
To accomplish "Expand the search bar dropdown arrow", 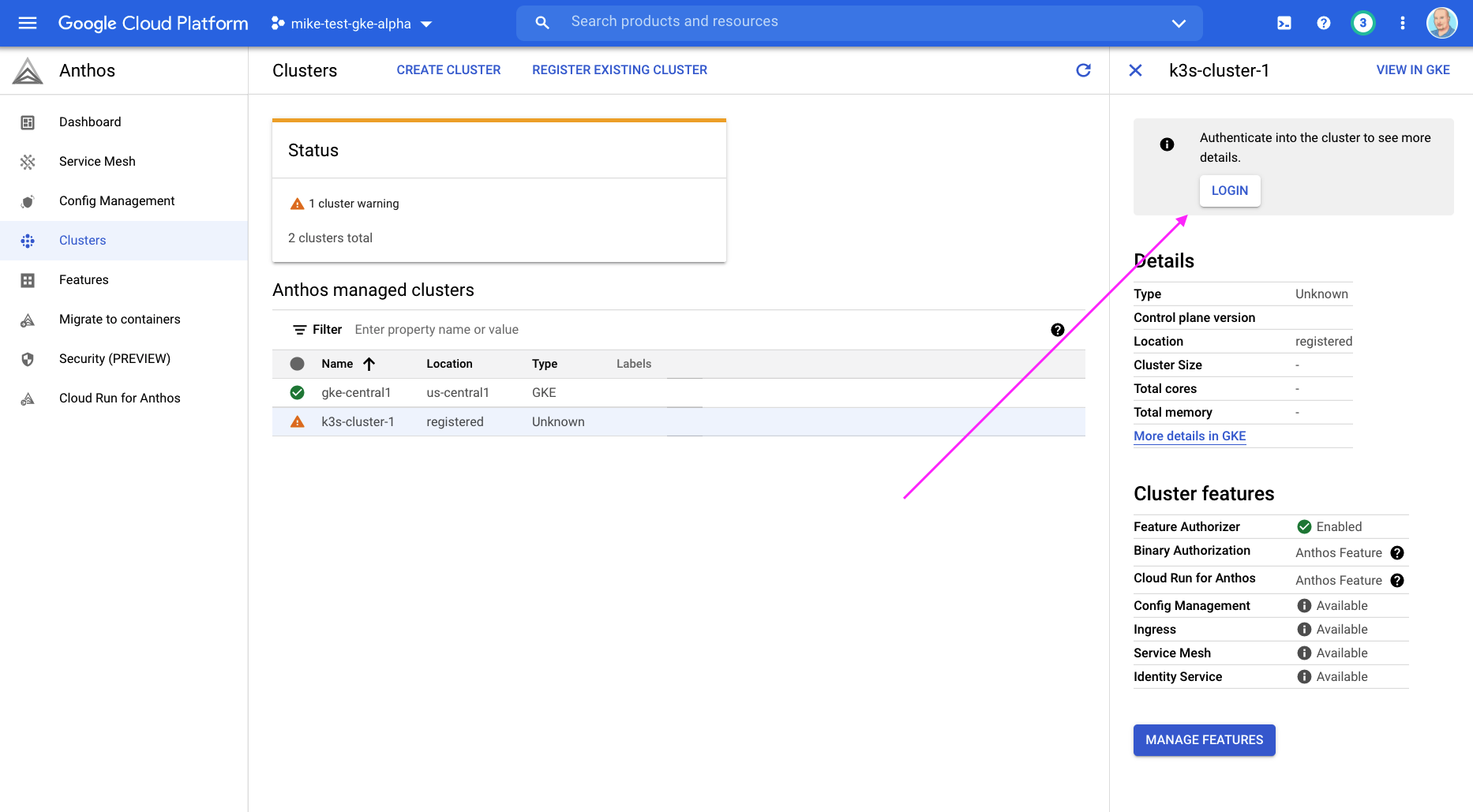I will [1179, 23].
